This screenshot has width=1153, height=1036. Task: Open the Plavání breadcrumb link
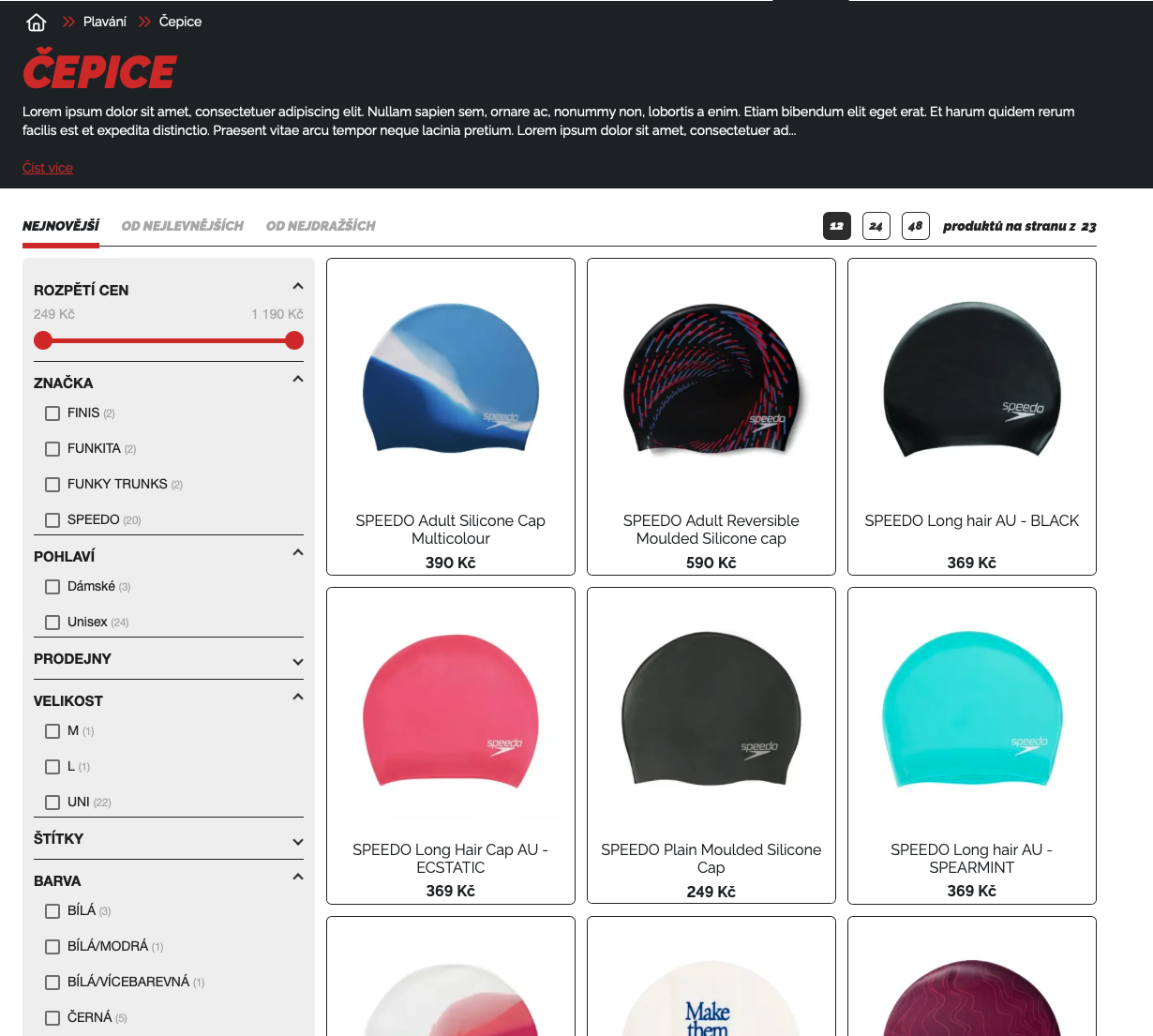coord(105,22)
